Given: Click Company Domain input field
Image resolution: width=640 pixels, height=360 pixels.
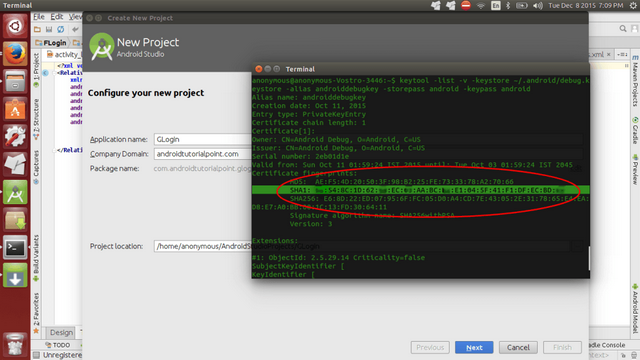Looking at the screenshot, I should [203, 154].
